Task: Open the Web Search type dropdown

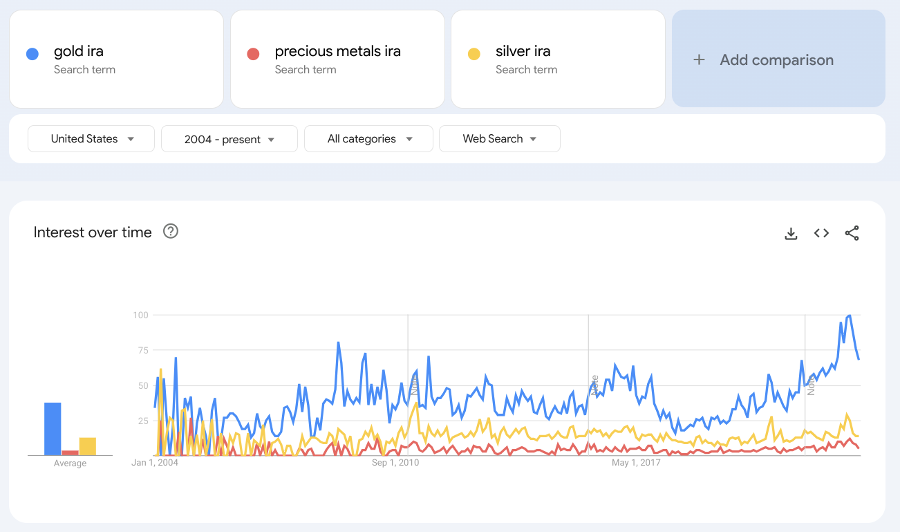Action: [500, 139]
